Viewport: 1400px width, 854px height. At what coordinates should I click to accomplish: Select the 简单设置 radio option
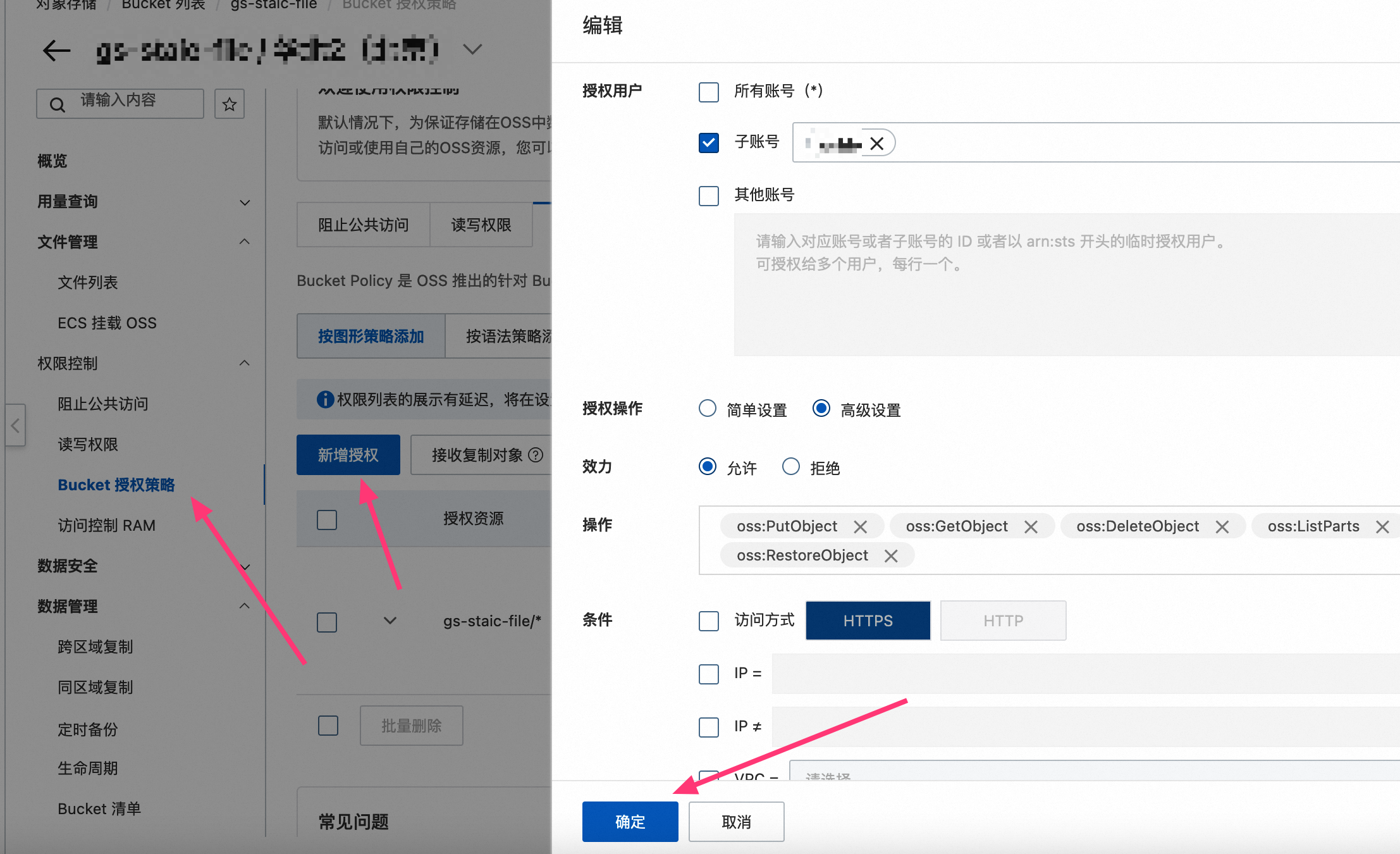coord(708,408)
